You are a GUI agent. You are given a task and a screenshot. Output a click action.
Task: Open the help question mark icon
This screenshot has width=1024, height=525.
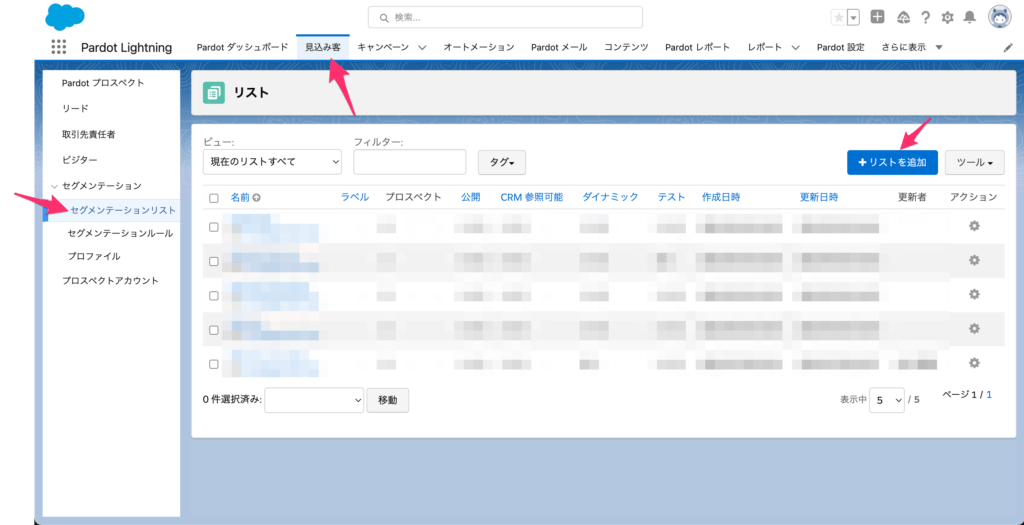coord(925,18)
